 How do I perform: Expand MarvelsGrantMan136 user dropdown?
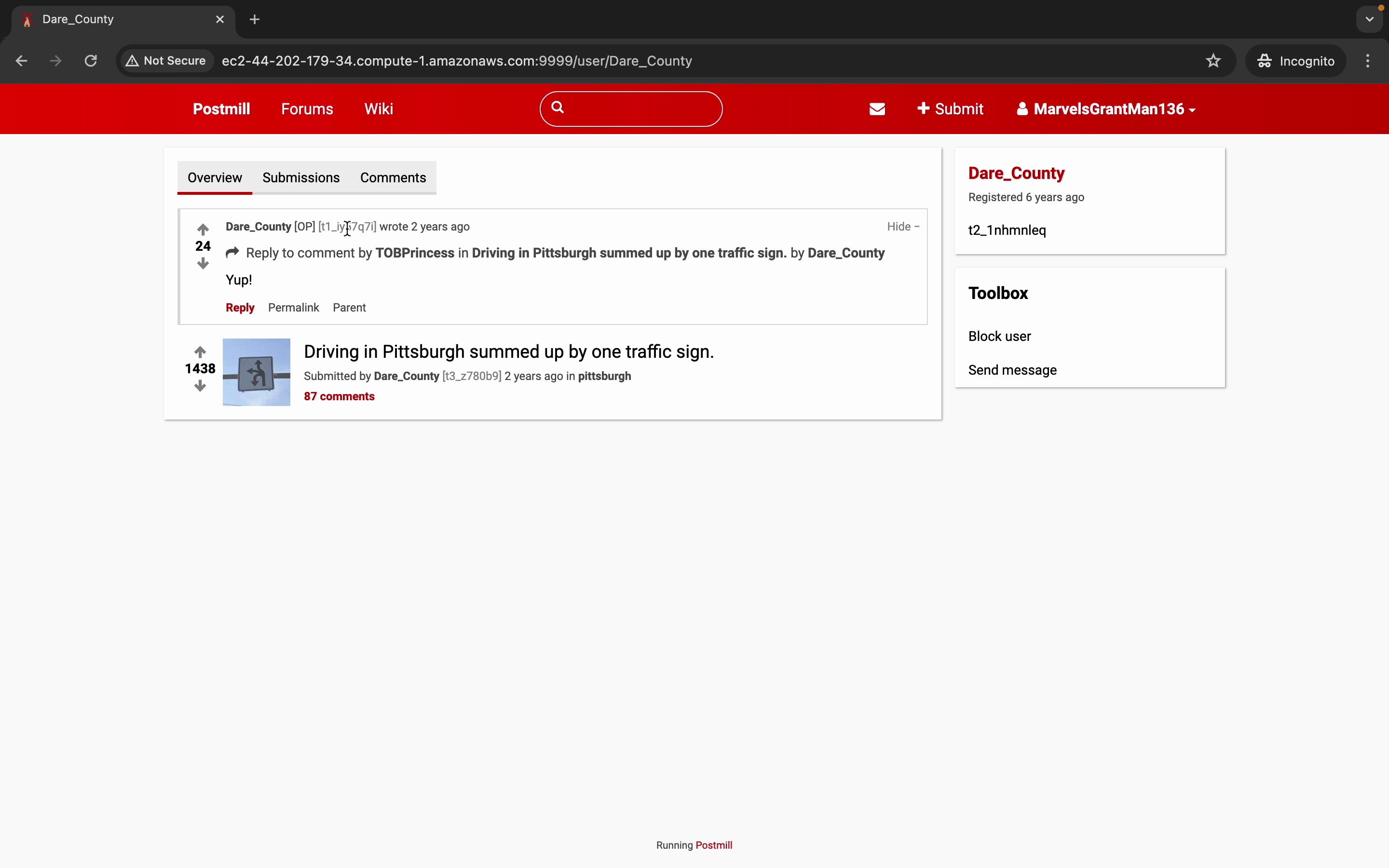pyautogui.click(x=1106, y=109)
